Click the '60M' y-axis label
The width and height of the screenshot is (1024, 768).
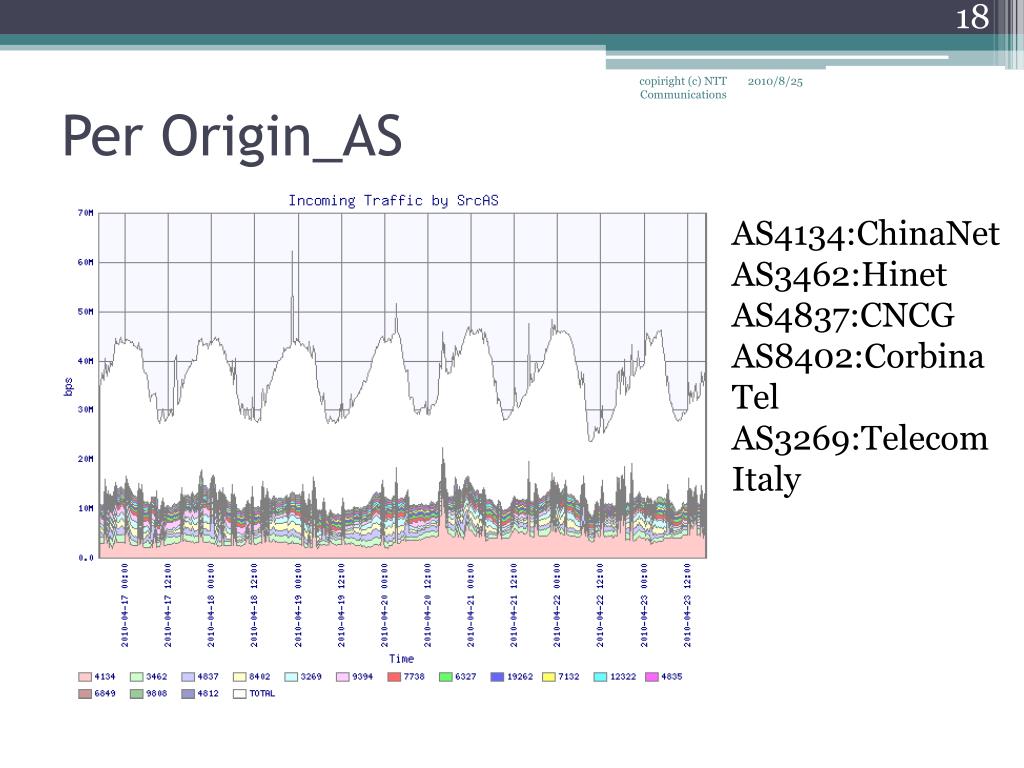click(86, 262)
